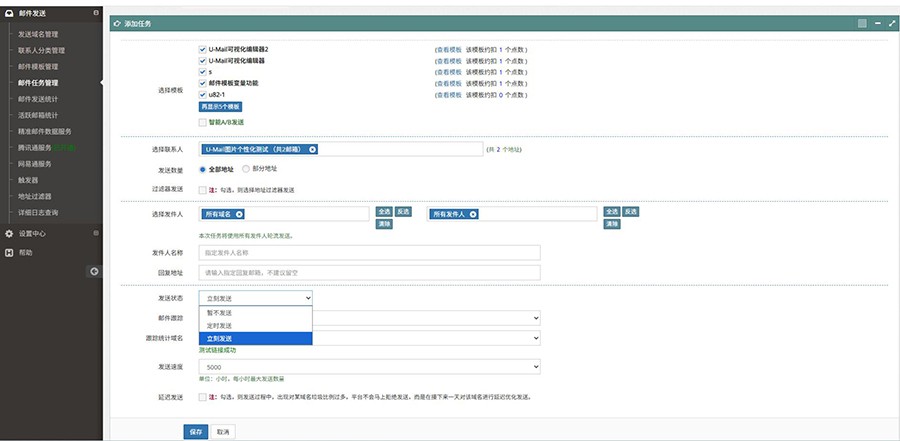Image resolution: width=900 pixels, height=441 pixels.
Task: Click 查看模板 link for U-Mail可视化编辑器2
Action: [x=449, y=49]
